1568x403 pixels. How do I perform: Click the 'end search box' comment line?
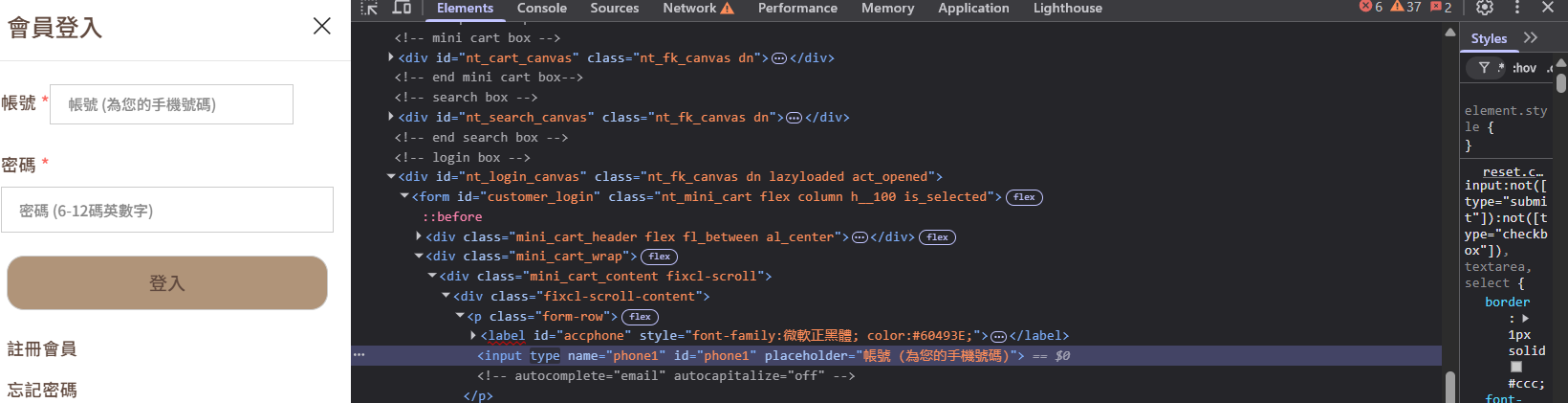coord(481,137)
